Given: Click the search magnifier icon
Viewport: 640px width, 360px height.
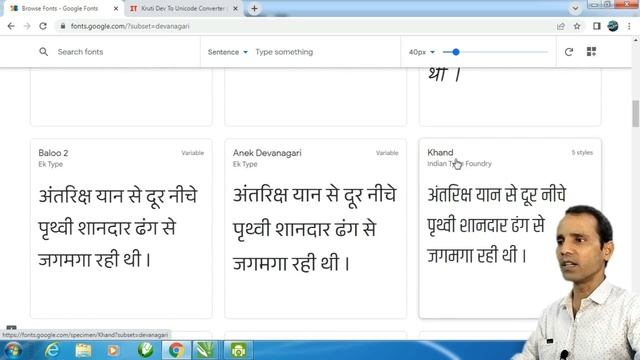Looking at the screenshot, I should click(x=44, y=52).
